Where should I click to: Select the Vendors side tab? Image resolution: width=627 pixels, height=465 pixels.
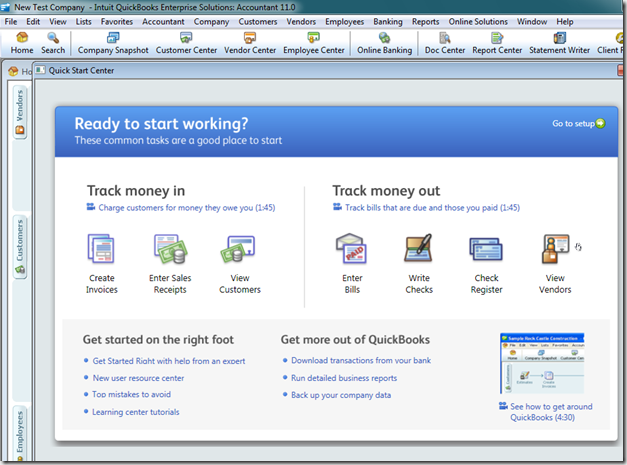click(x=20, y=112)
